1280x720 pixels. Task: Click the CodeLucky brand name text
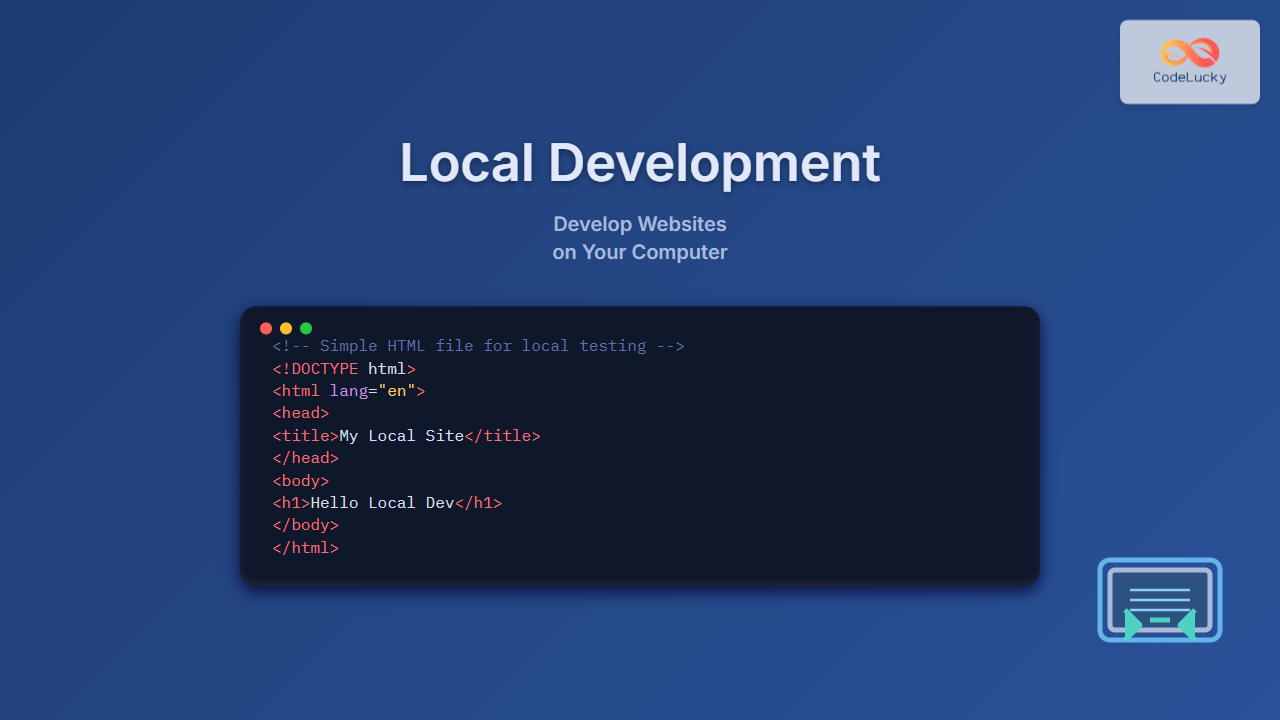[1189, 78]
